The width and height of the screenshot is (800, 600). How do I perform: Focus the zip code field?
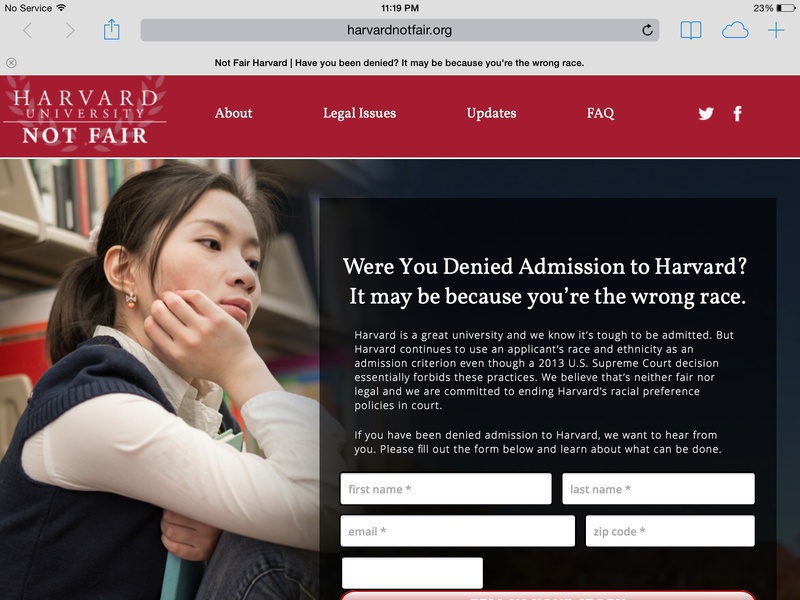pyautogui.click(x=670, y=531)
